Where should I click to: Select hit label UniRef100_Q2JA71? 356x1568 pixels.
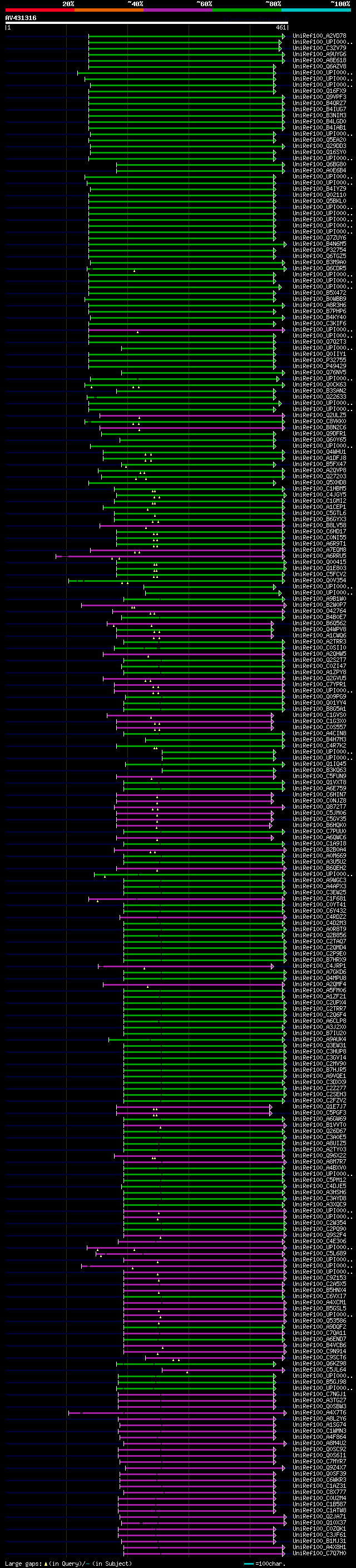(x=319, y=1516)
